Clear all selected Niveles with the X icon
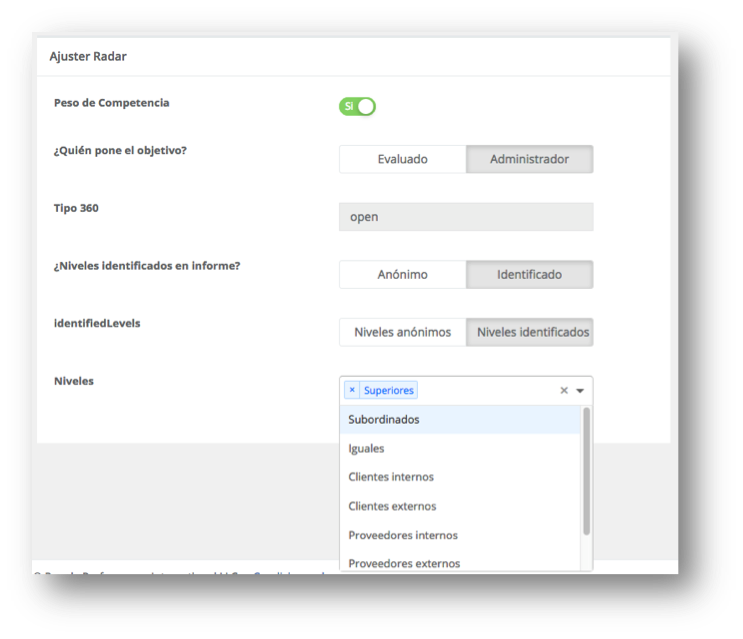The image size is (743, 639). [x=564, y=390]
